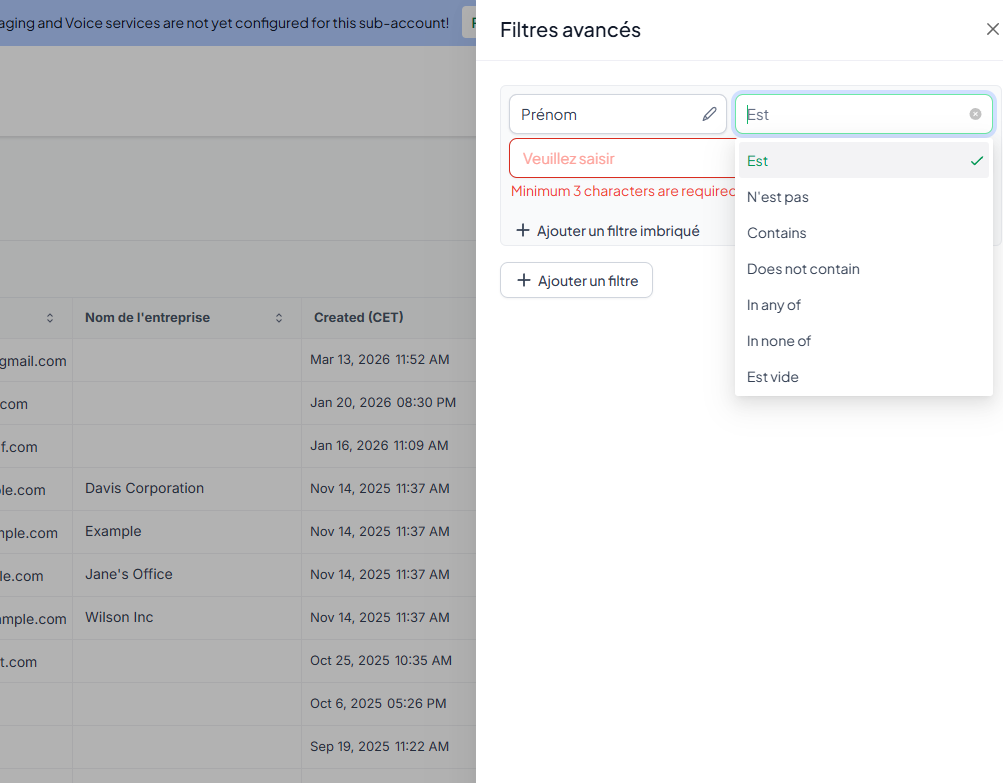The height and width of the screenshot is (783, 1003).
Task: Select the checked Est option in list
Action: pyautogui.click(x=864, y=161)
